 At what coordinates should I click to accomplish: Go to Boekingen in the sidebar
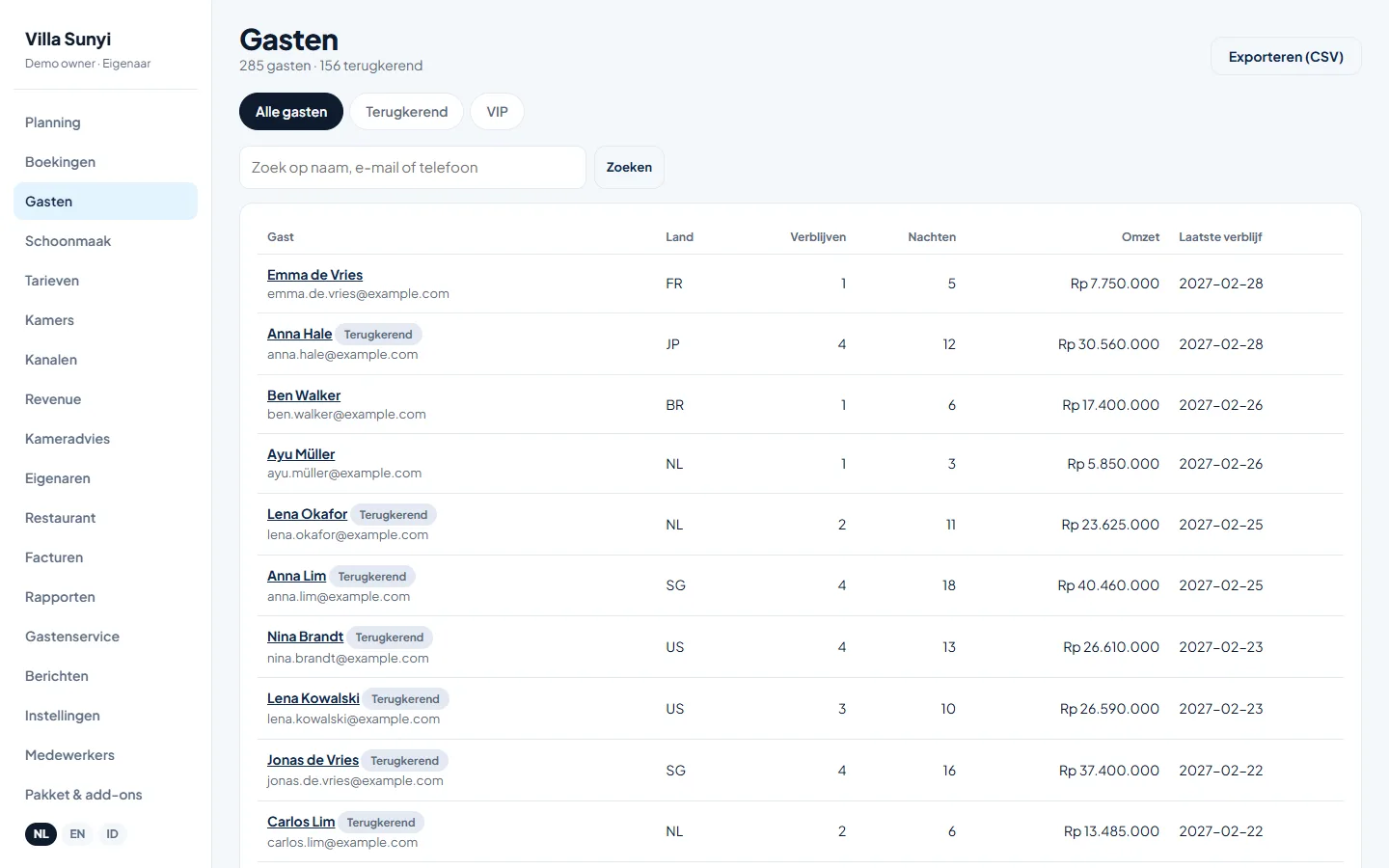(x=105, y=162)
